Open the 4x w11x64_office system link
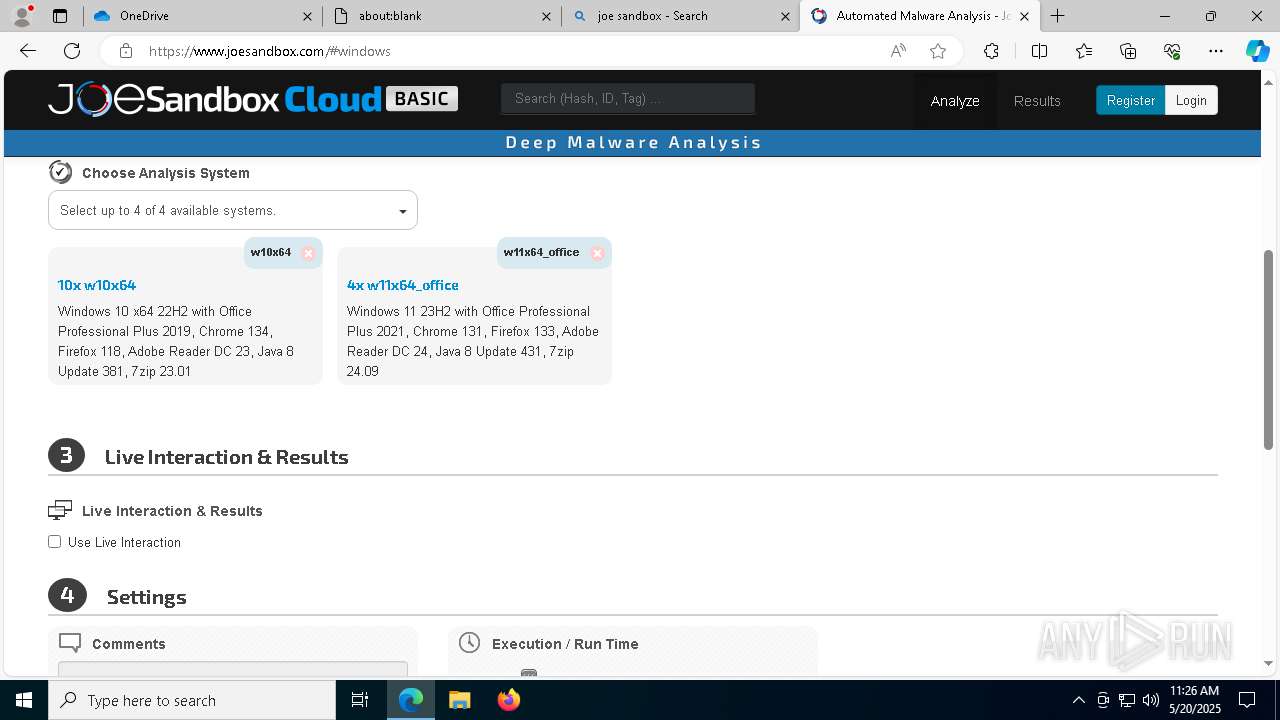The width and height of the screenshot is (1280, 720). coord(402,285)
